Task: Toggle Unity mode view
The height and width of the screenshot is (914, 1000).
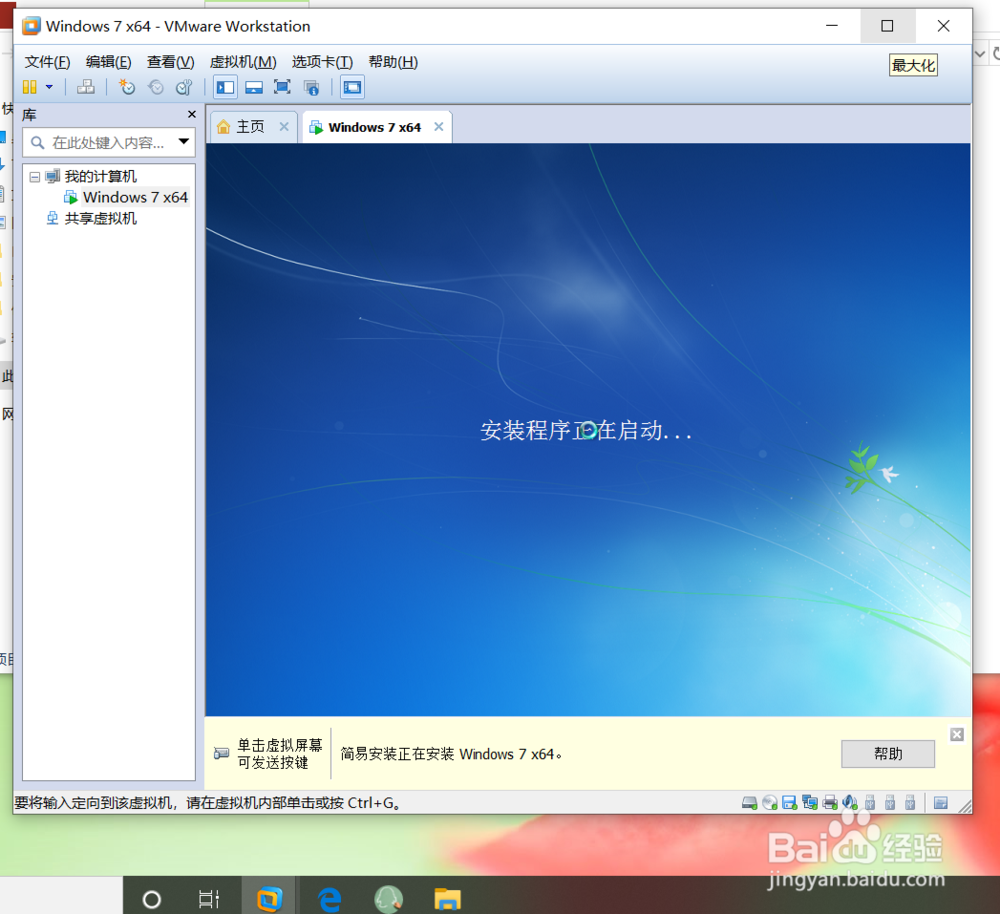Action: 310,87
